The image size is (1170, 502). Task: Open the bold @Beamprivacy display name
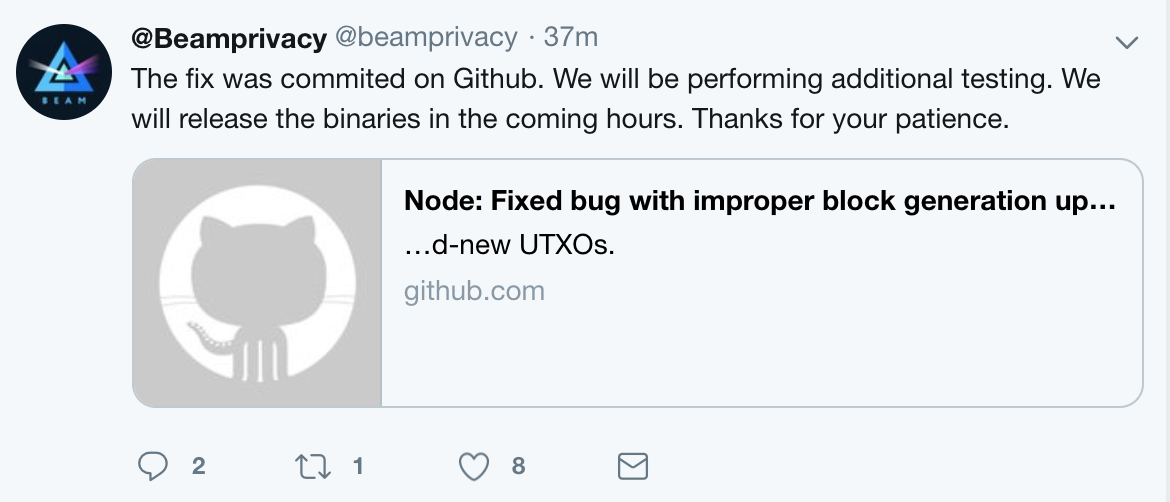(x=229, y=38)
